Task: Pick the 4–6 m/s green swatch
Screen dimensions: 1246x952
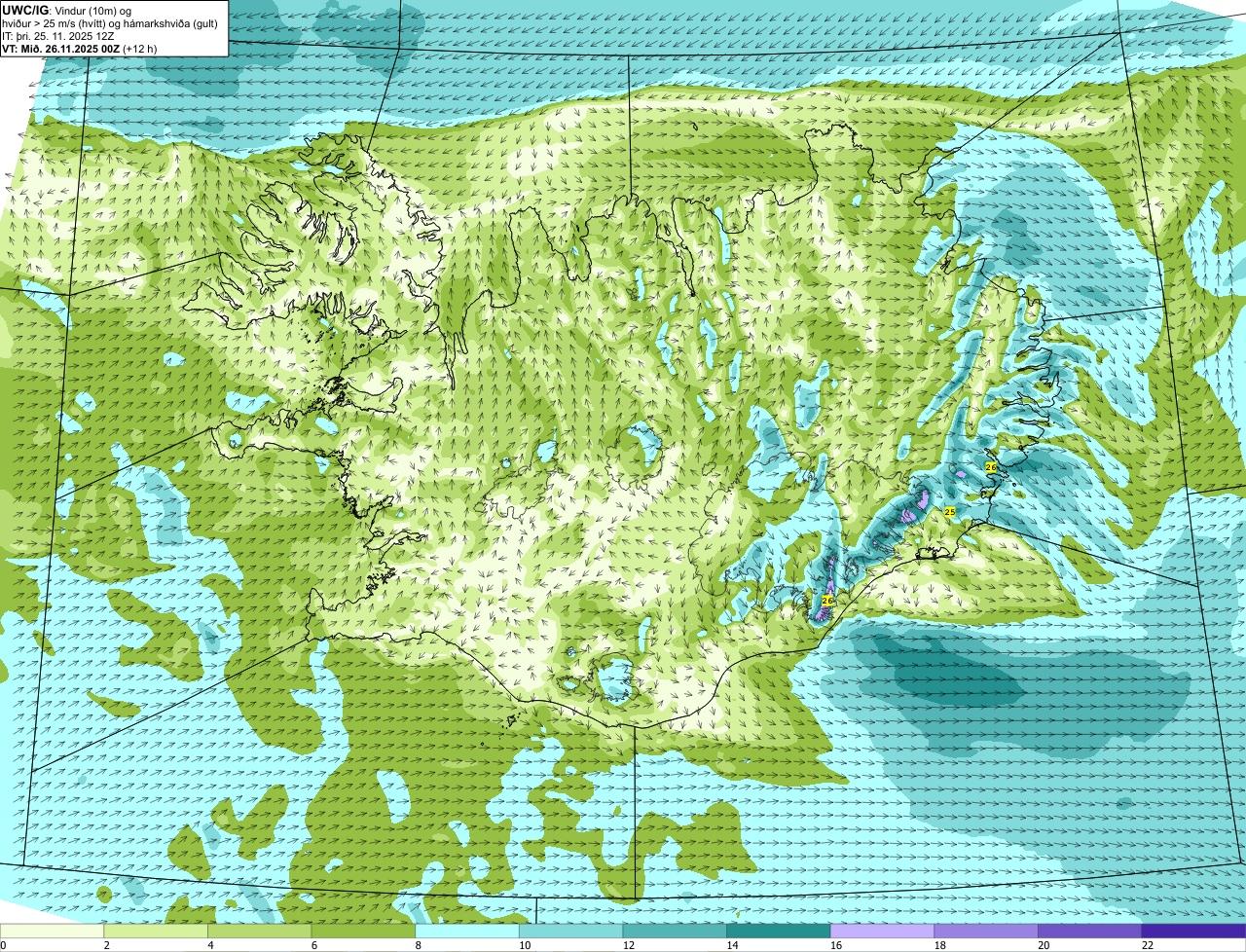Action: 259,931
